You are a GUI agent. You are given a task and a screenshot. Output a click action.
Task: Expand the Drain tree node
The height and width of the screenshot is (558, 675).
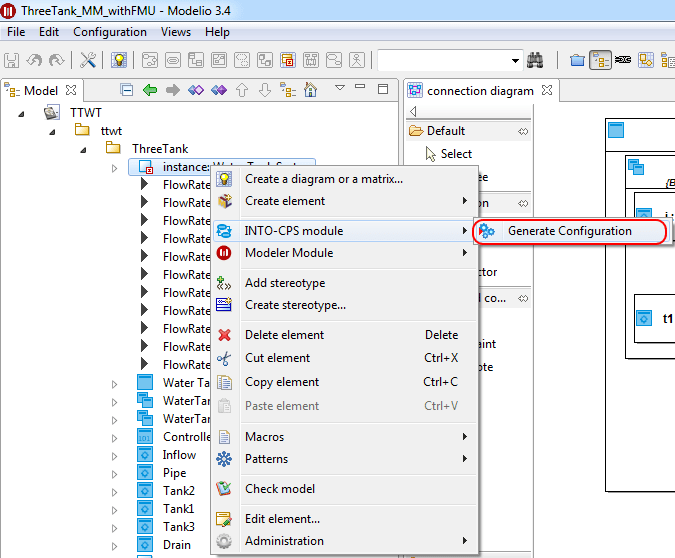(x=114, y=546)
